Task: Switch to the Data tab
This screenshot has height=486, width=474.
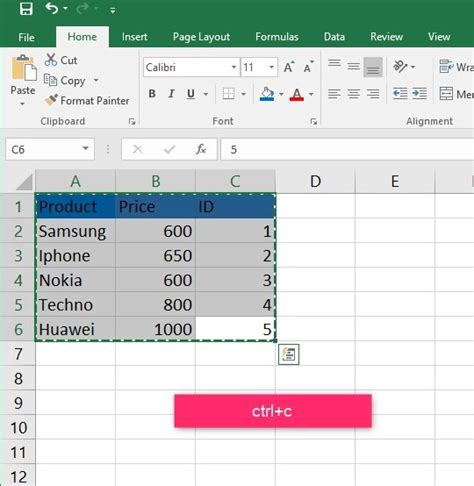Action: point(334,37)
